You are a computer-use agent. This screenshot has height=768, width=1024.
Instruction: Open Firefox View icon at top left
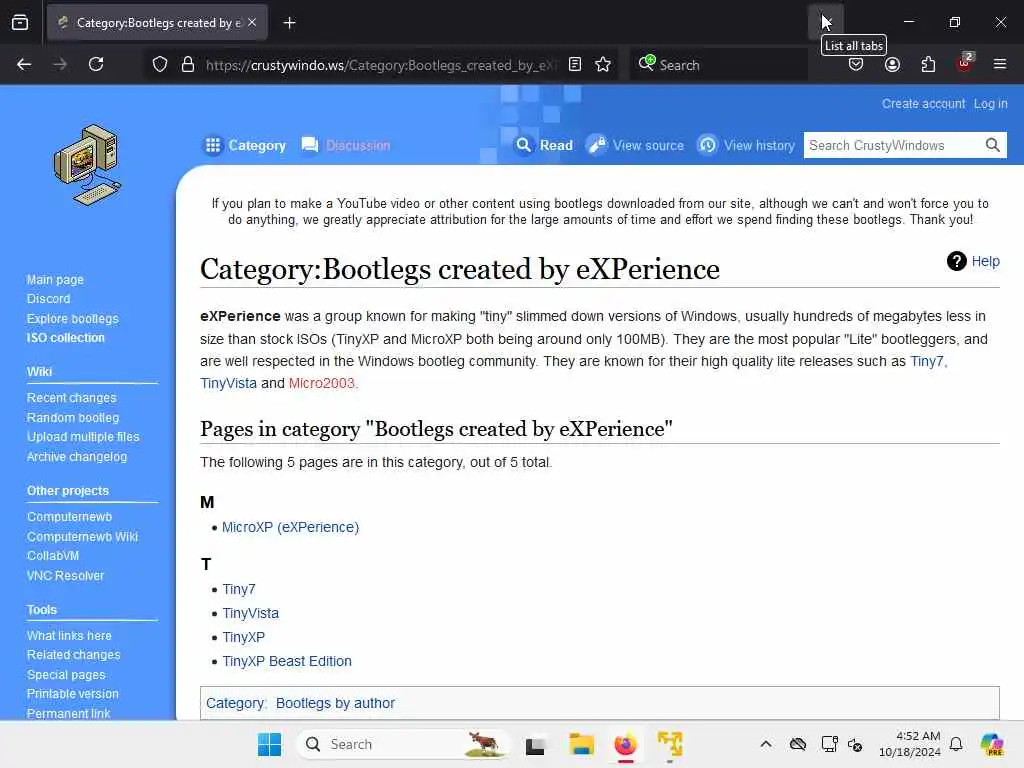(20, 23)
